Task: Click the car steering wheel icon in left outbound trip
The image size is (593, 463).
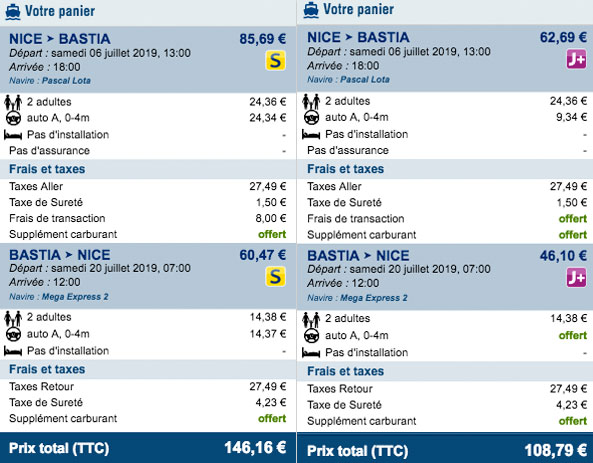Action: (x=14, y=118)
